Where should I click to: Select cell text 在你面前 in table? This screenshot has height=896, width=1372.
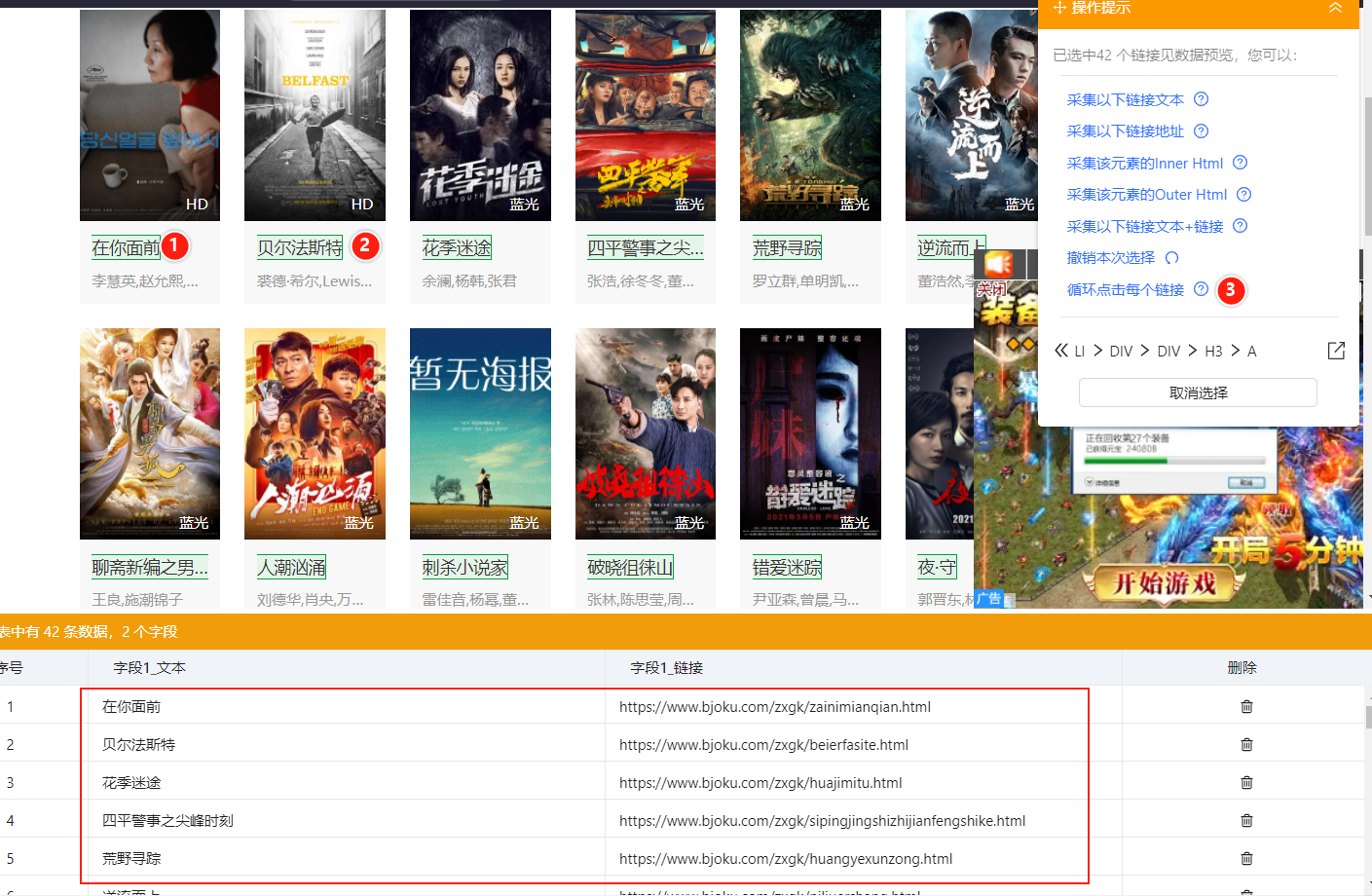[x=131, y=707]
